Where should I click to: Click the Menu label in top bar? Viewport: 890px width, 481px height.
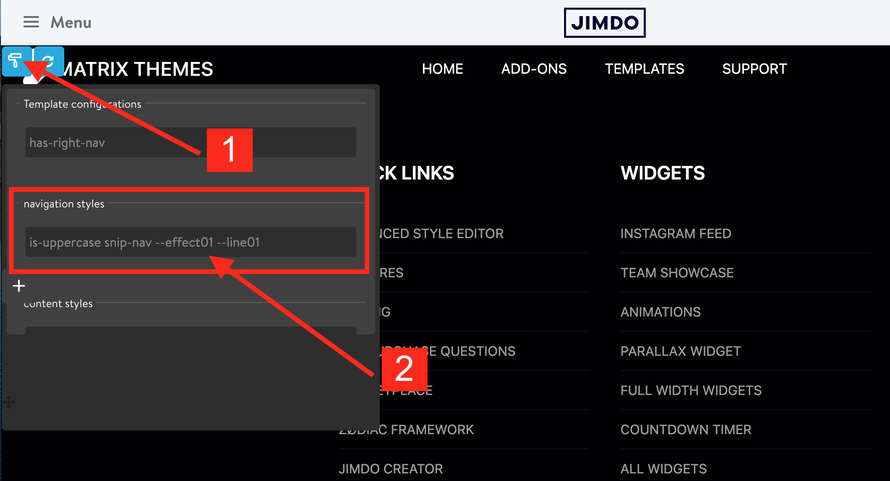(71, 22)
